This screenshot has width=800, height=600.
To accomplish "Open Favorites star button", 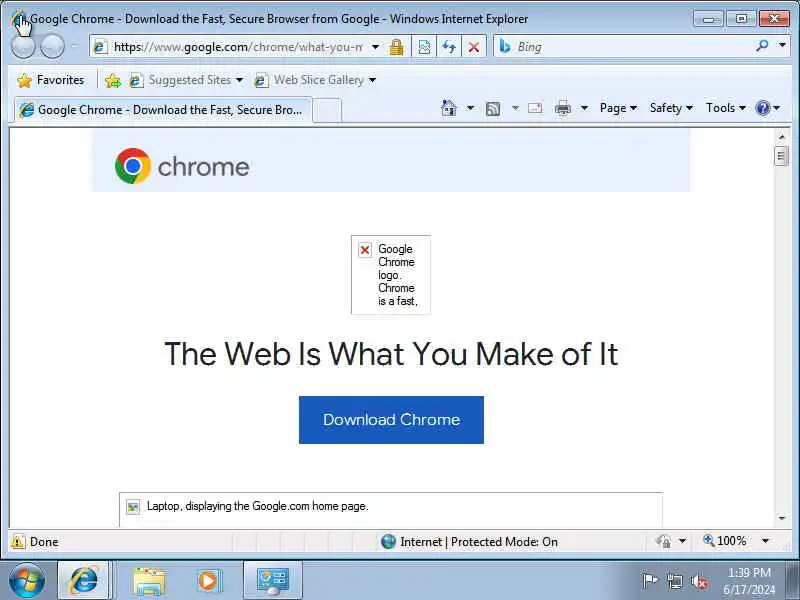I will pos(50,80).
